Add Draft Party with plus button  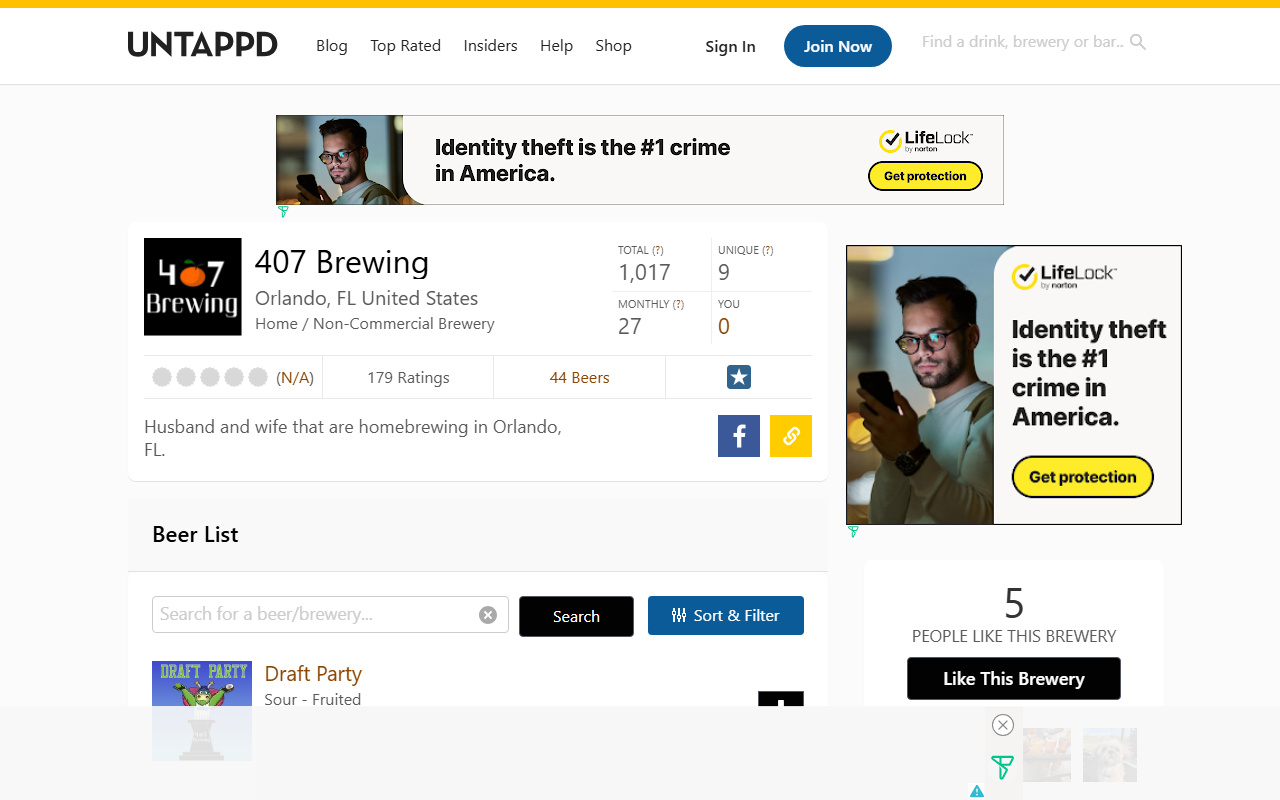[x=781, y=699]
